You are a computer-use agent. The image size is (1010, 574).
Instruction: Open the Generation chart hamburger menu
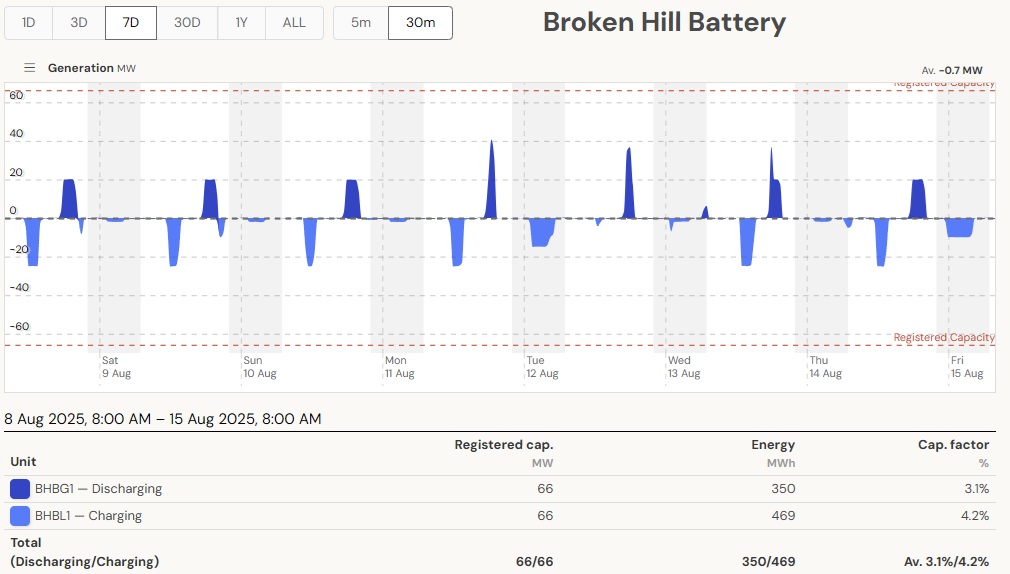pyautogui.click(x=29, y=68)
